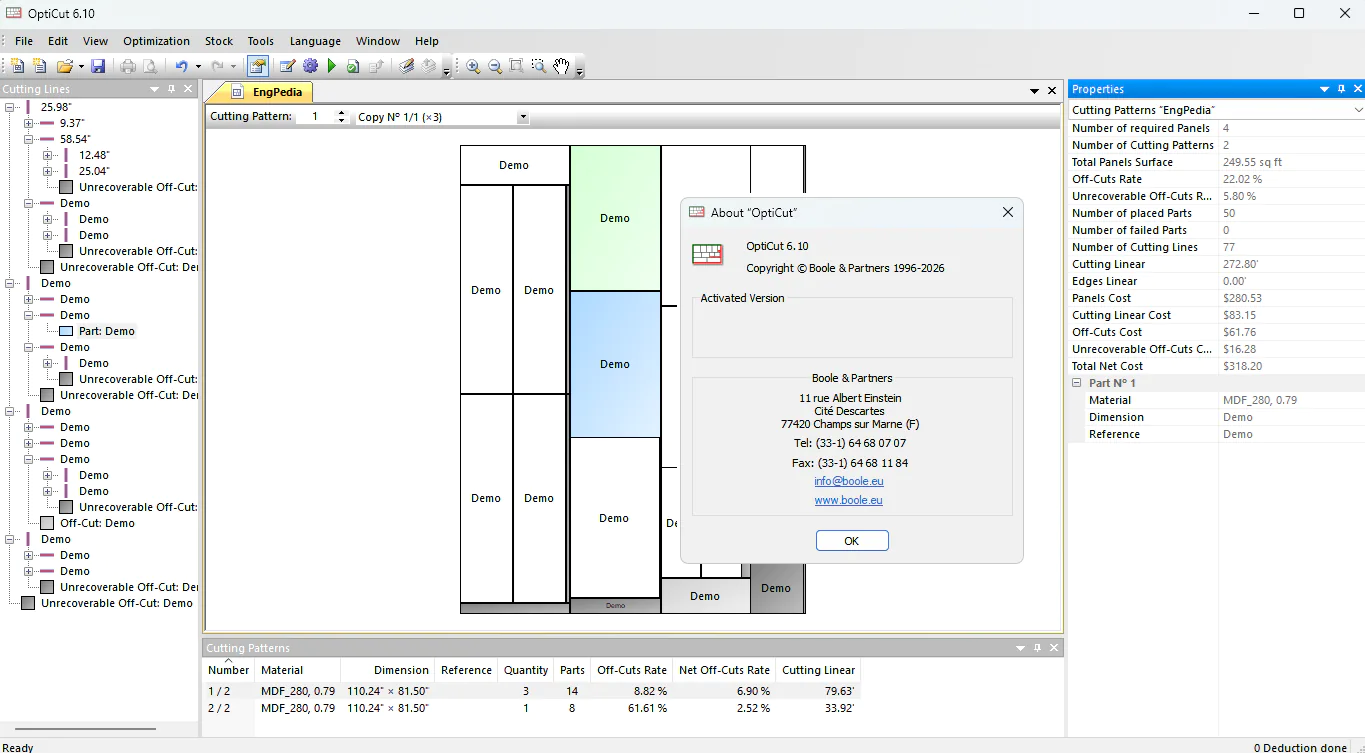Open the Cutting Lines panel options arrow
The image size is (1365, 753).
click(x=155, y=89)
